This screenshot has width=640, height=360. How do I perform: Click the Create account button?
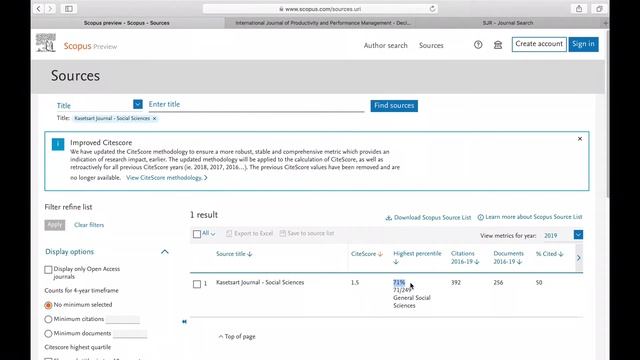pyautogui.click(x=539, y=44)
